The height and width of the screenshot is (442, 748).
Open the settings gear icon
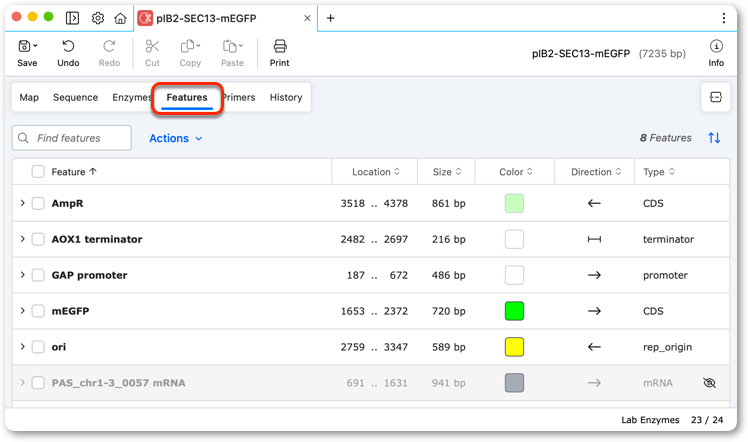click(x=98, y=18)
